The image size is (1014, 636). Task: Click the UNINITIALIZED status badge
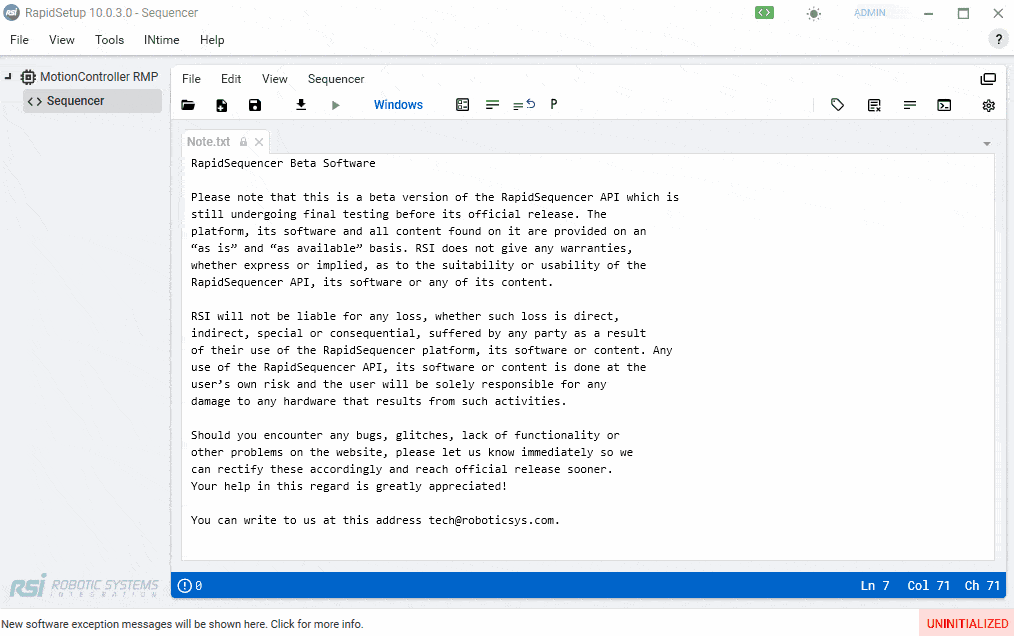pyautogui.click(x=967, y=624)
